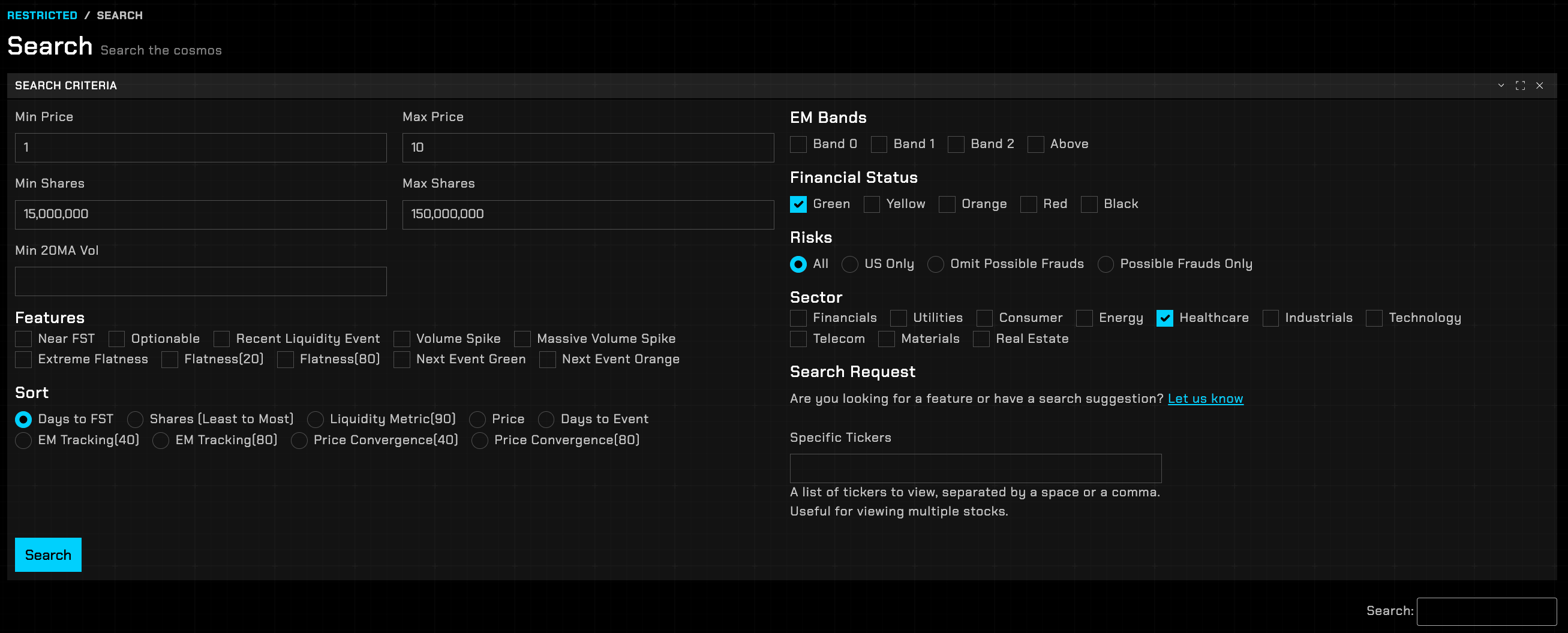The image size is (1568, 633).
Task: Sort by Shares (Least to Most)
Action: point(135,420)
